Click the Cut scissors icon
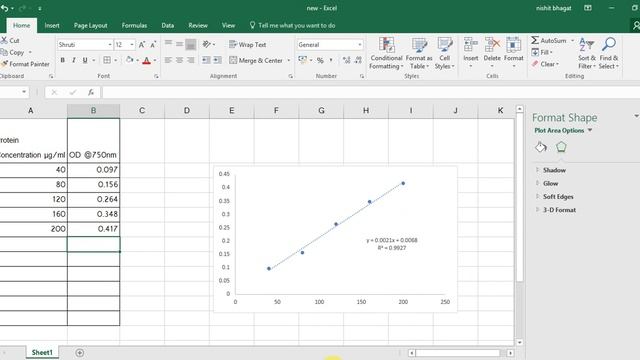This screenshot has width=640, height=360. tap(4, 40)
